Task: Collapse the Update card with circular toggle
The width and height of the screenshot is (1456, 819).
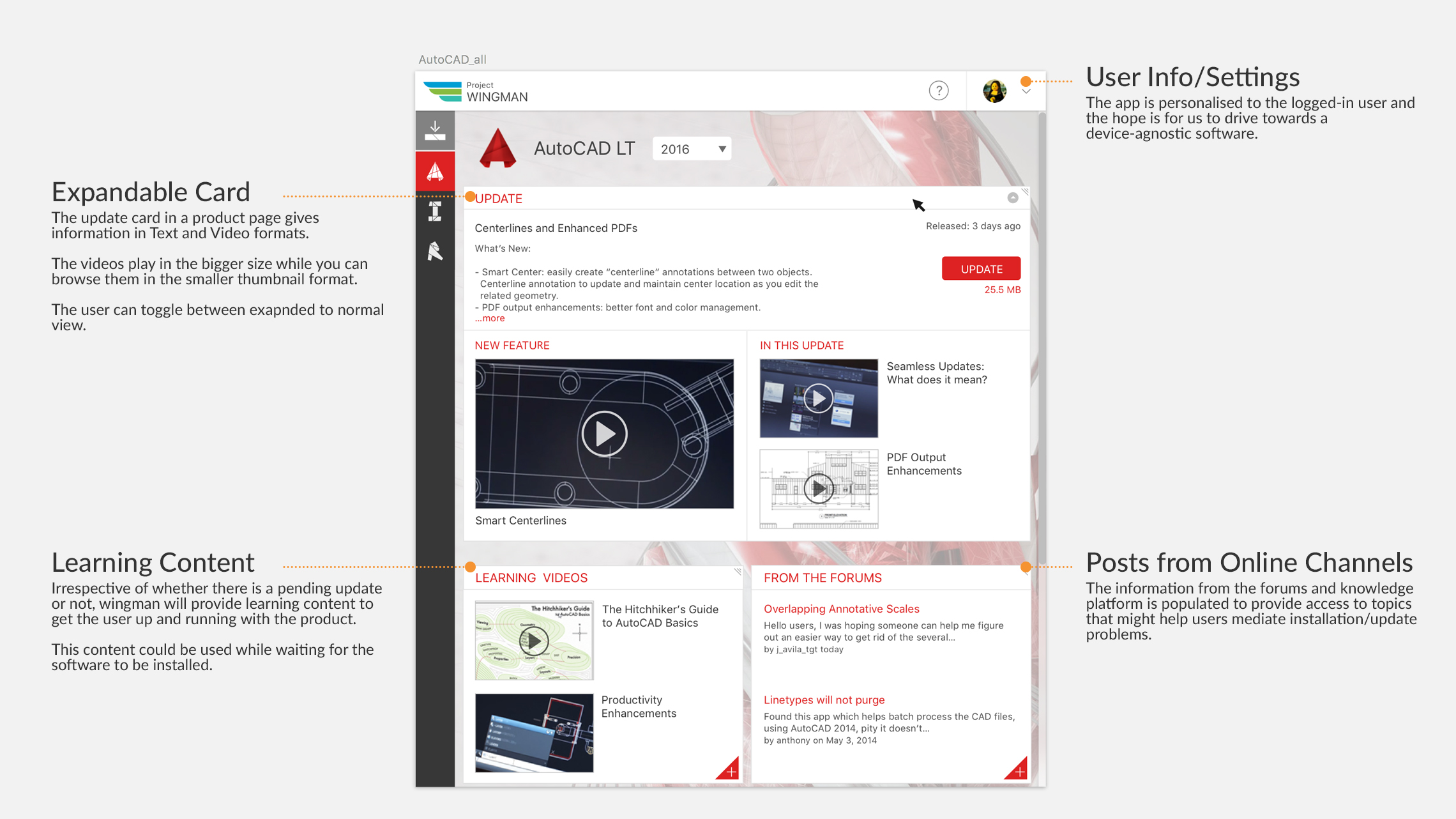Action: coord(1012,198)
